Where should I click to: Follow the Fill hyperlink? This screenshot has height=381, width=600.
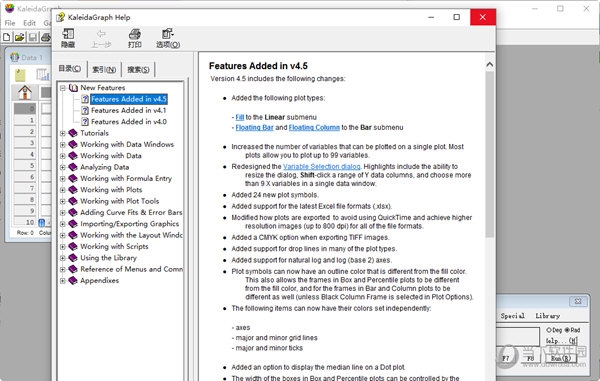tap(240, 117)
